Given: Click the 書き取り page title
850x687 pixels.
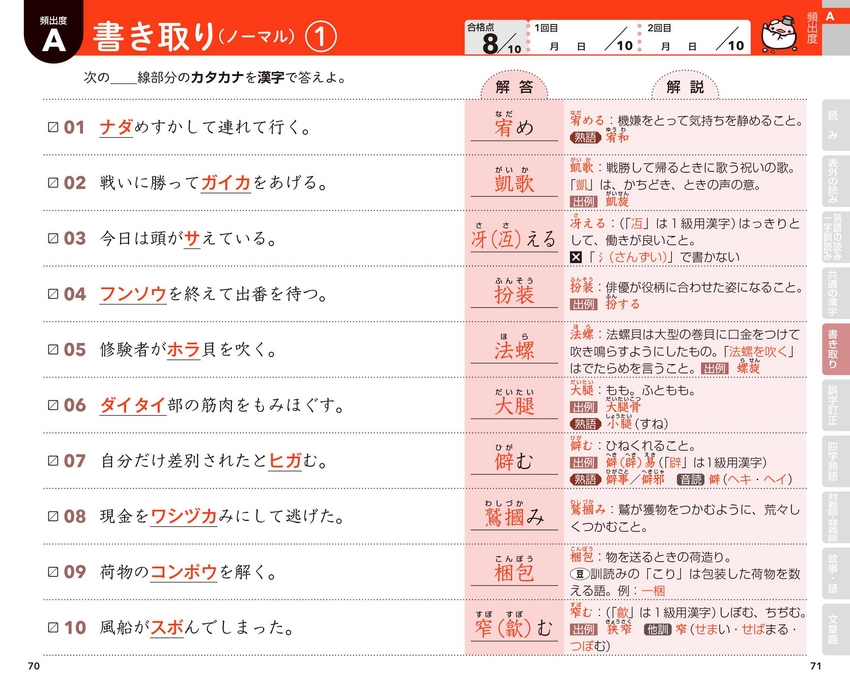Looking at the screenshot, I should click(x=155, y=36).
